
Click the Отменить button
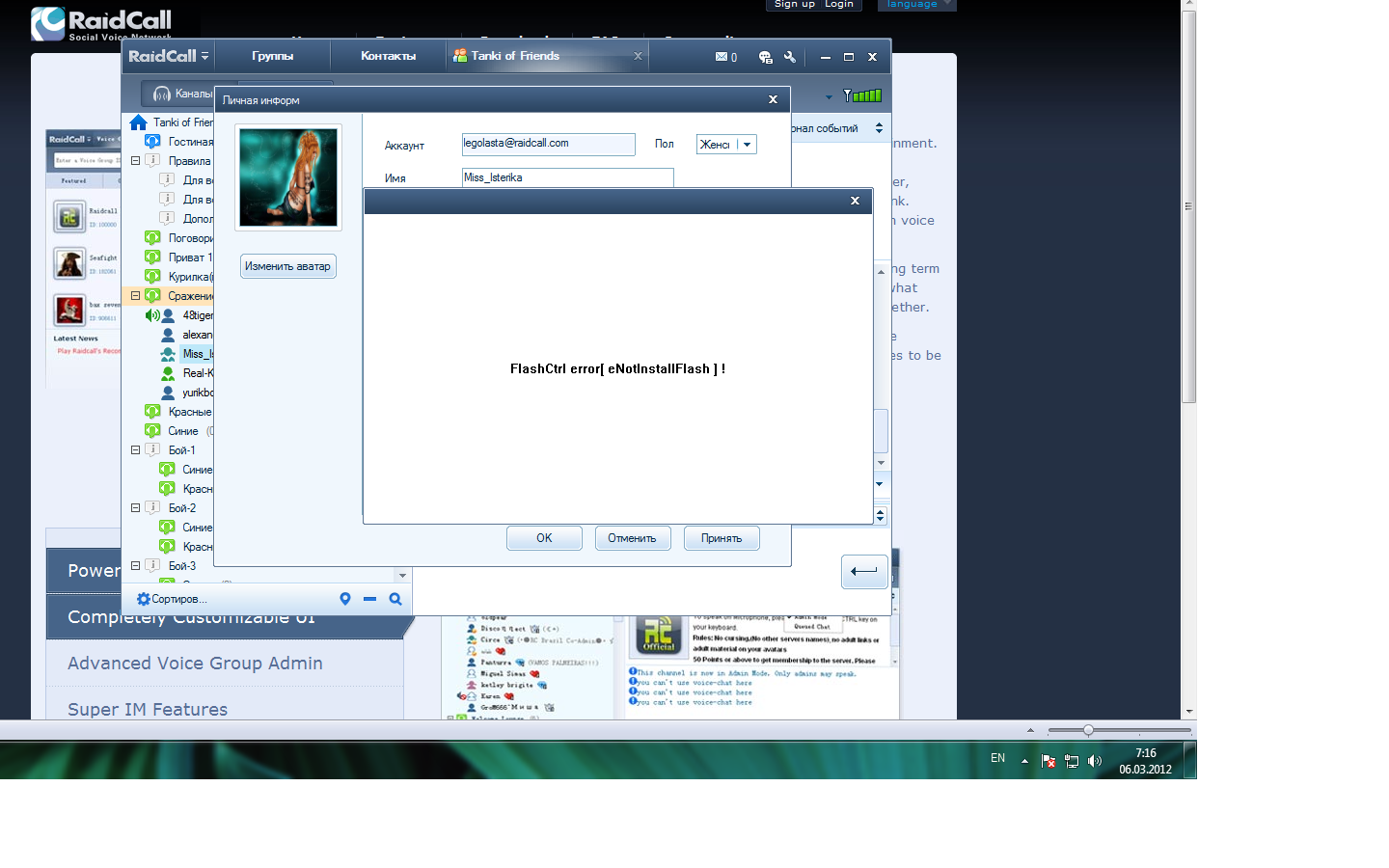pyautogui.click(x=632, y=538)
